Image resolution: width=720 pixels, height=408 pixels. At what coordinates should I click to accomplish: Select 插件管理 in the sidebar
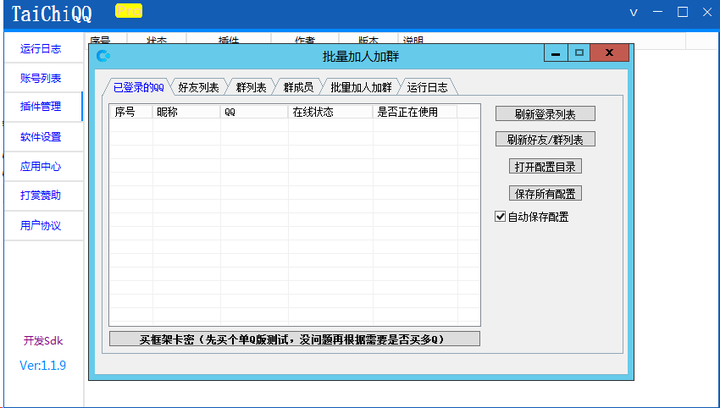pyautogui.click(x=43, y=106)
